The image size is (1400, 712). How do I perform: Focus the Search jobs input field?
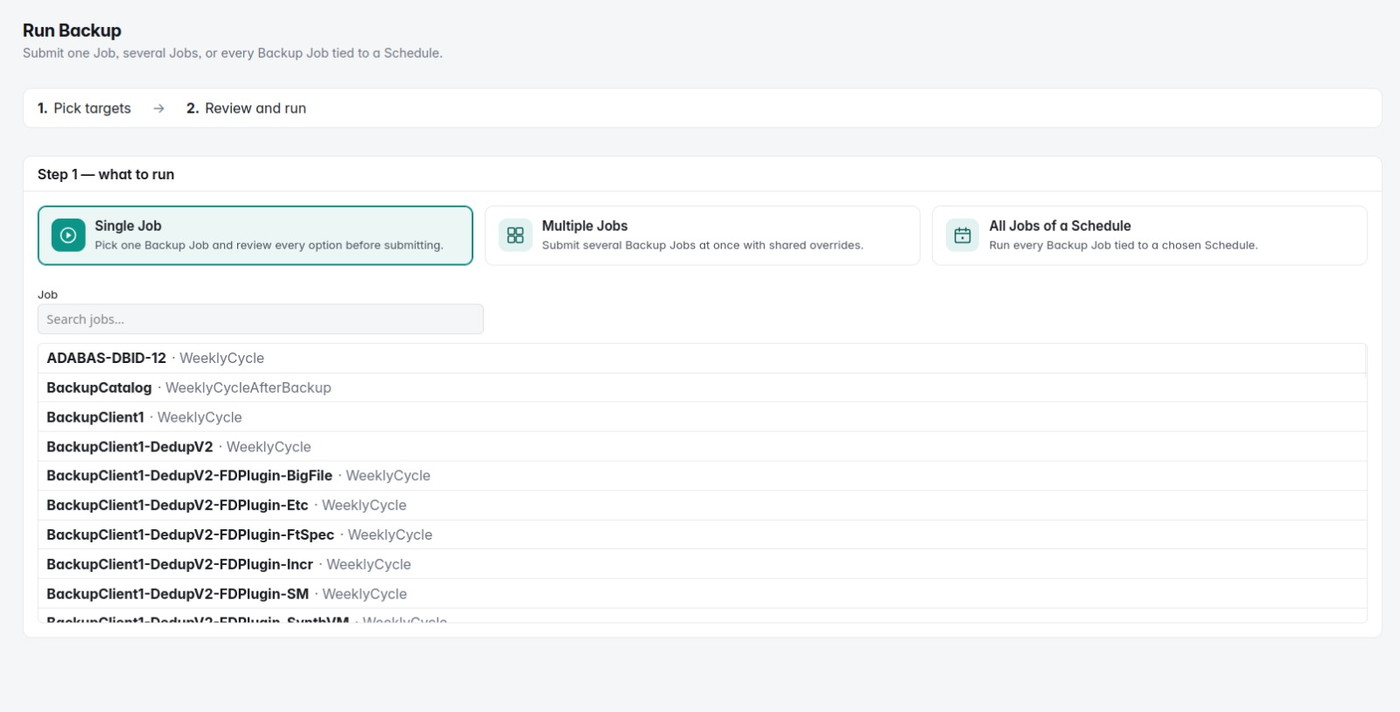260,319
